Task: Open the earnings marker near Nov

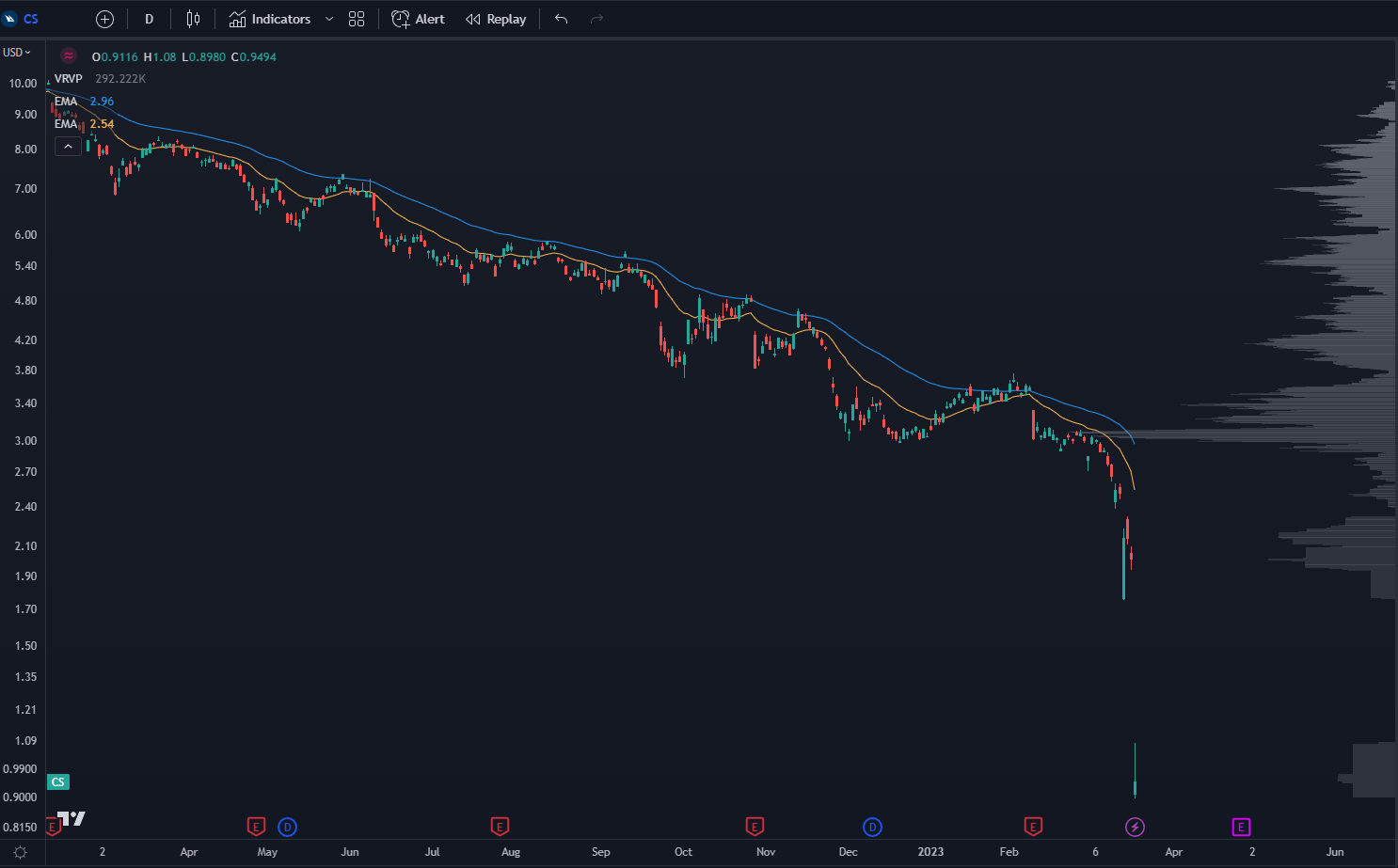Action: coord(755,827)
